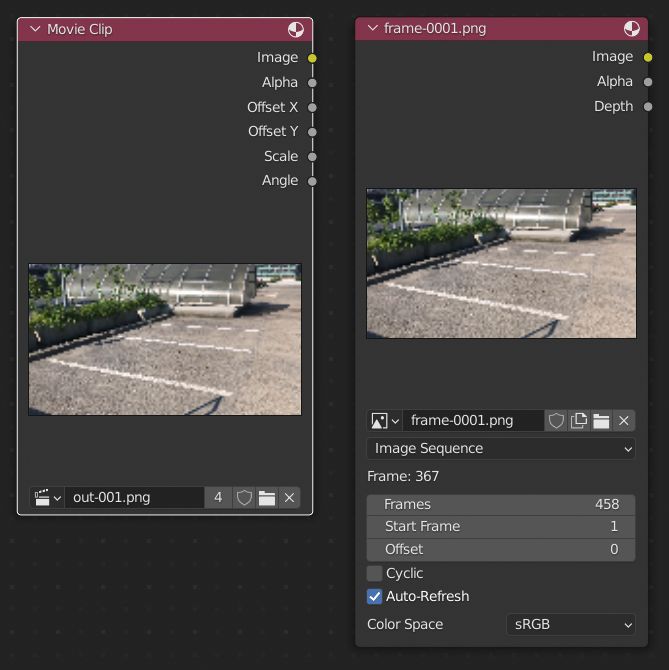Screen dimensions: 669x670
Task: Click the Frame: 367 label
Action: [x=403, y=476]
